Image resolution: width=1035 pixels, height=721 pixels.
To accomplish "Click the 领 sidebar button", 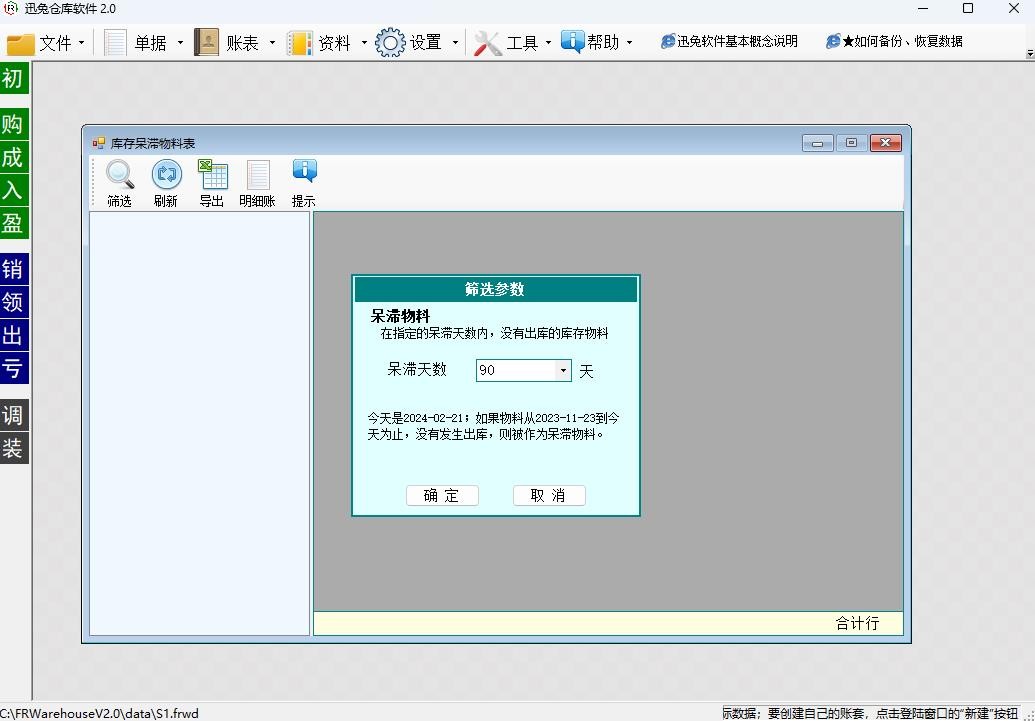I will tap(13, 302).
